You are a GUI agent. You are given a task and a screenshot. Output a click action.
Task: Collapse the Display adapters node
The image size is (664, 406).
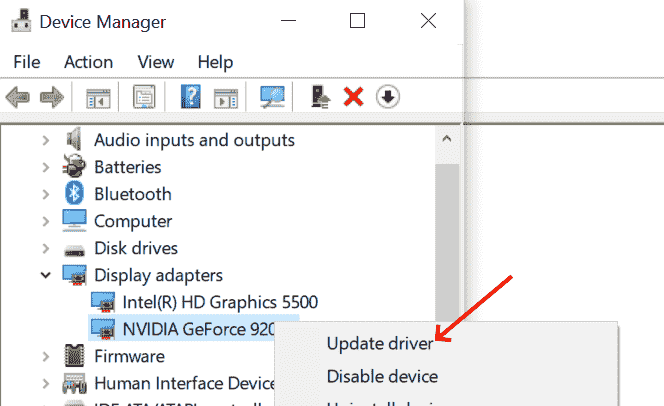click(x=46, y=275)
